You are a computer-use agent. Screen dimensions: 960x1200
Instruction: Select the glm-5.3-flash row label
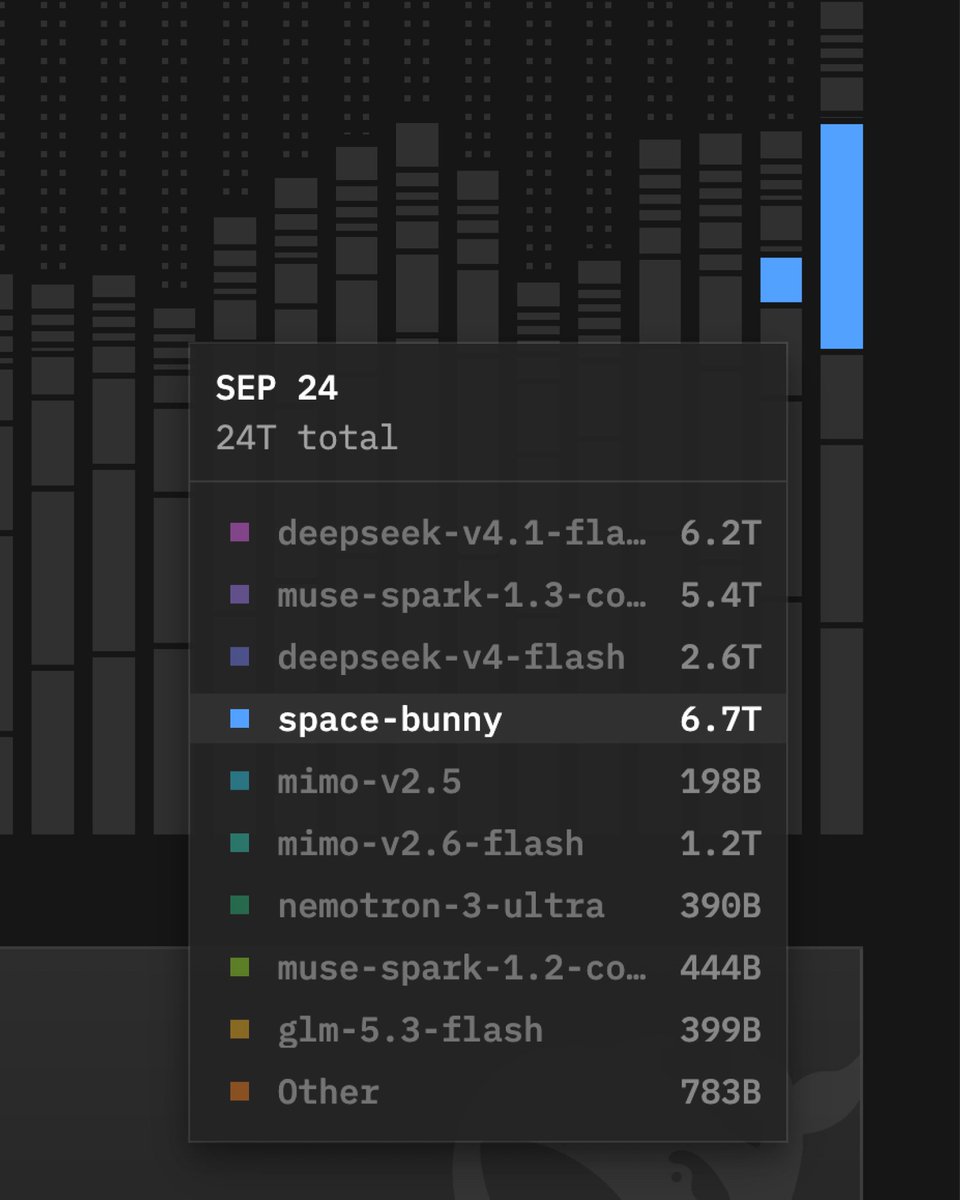coord(410,1029)
